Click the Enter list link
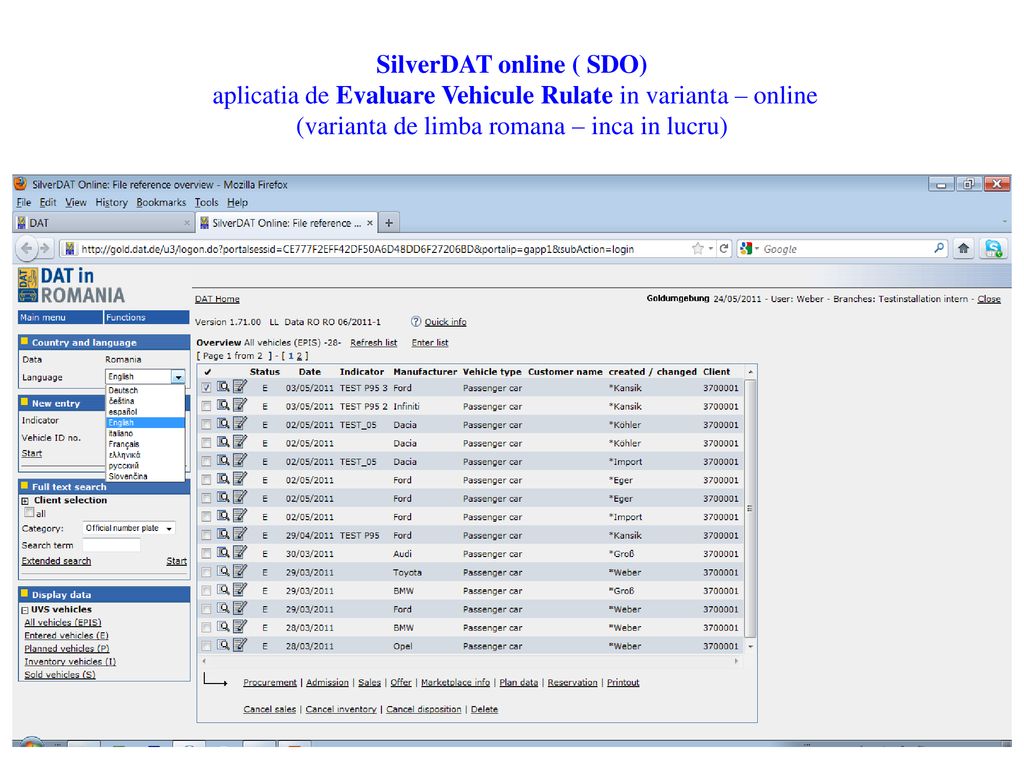The image size is (1024, 768). pos(430,342)
